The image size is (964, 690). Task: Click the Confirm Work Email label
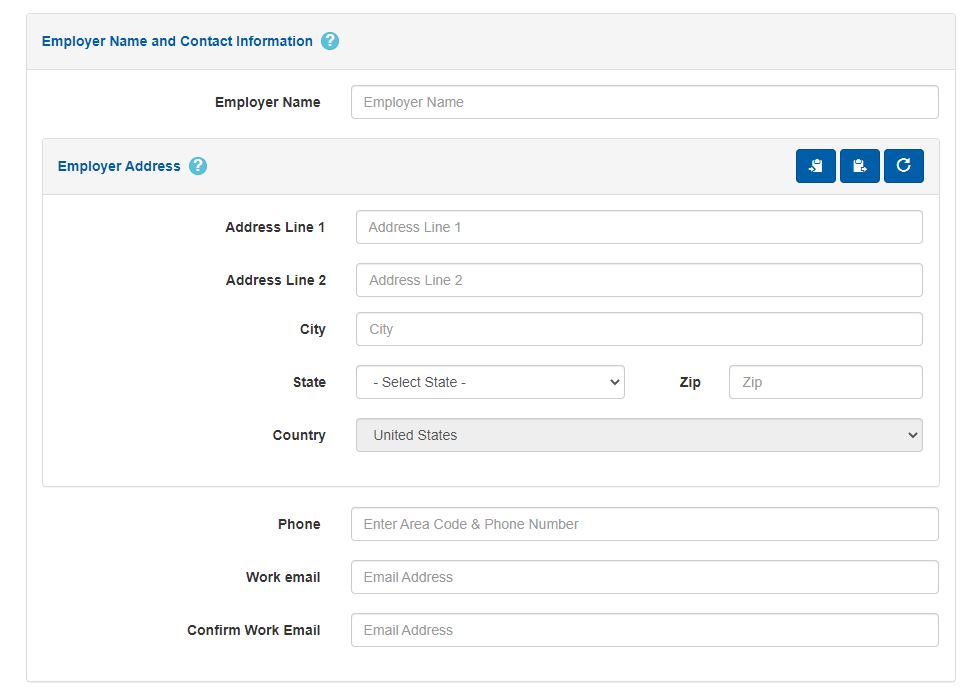[x=253, y=630]
